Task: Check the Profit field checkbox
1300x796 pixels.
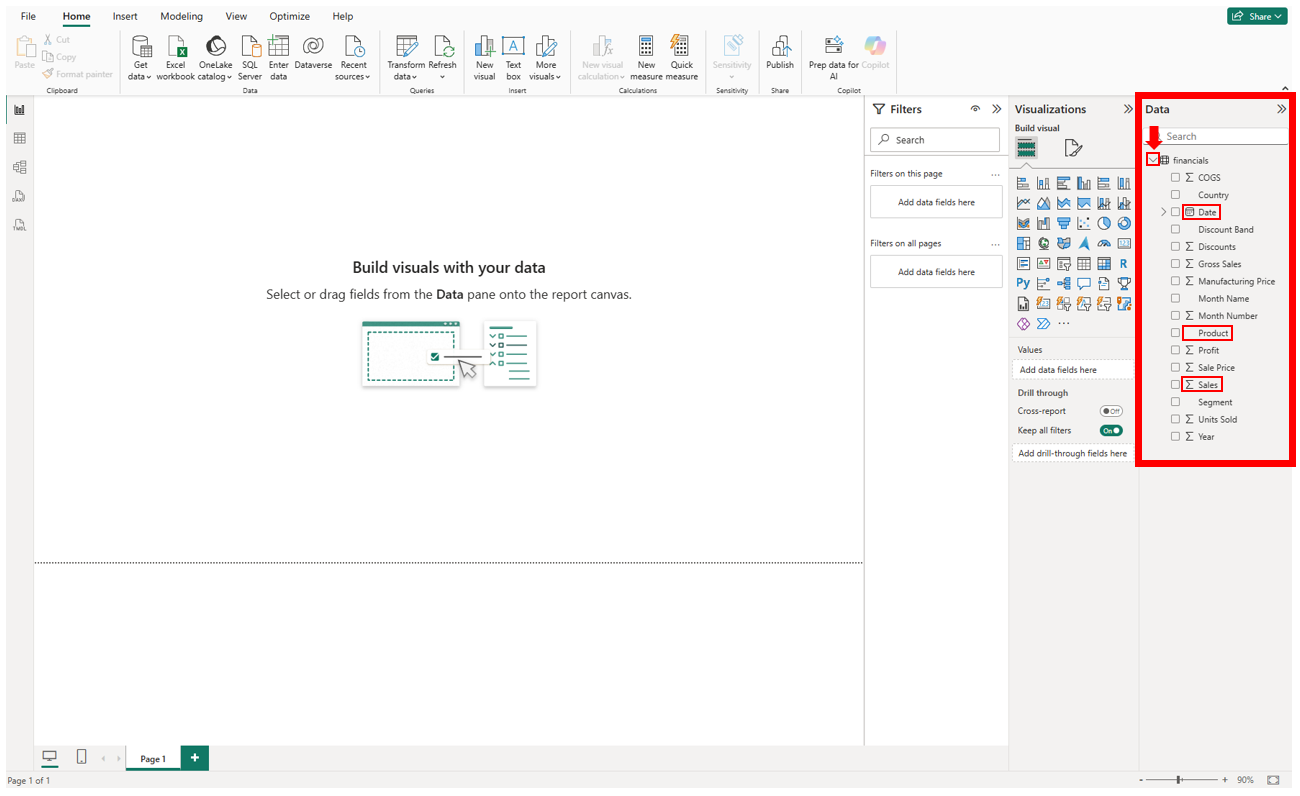Action: [1175, 350]
